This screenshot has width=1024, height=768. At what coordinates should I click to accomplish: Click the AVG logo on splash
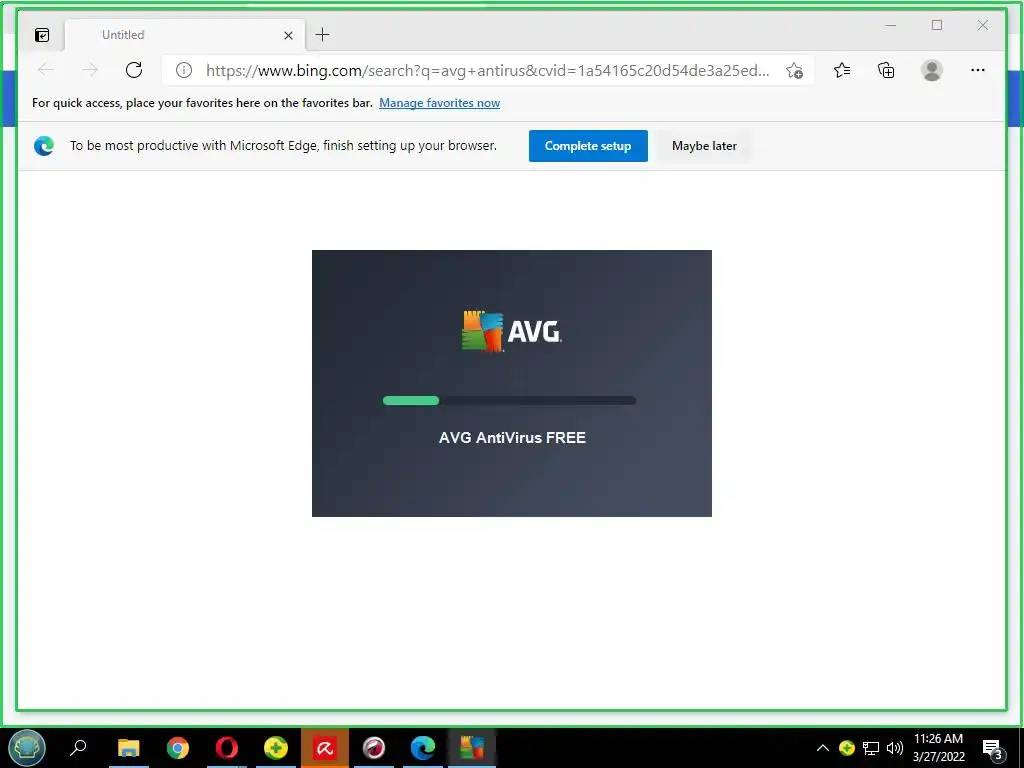click(x=511, y=331)
